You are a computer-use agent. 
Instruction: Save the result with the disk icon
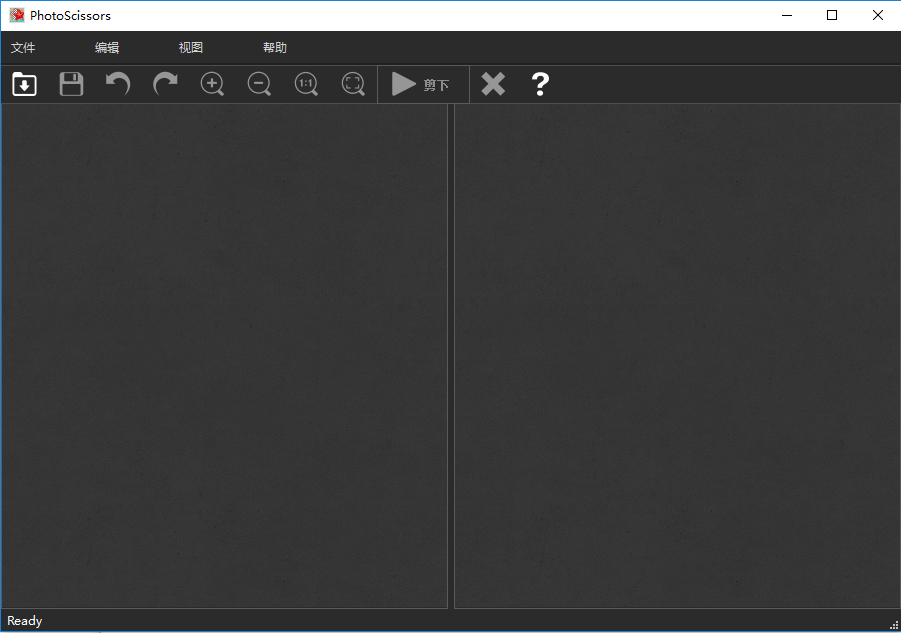[x=71, y=84]
